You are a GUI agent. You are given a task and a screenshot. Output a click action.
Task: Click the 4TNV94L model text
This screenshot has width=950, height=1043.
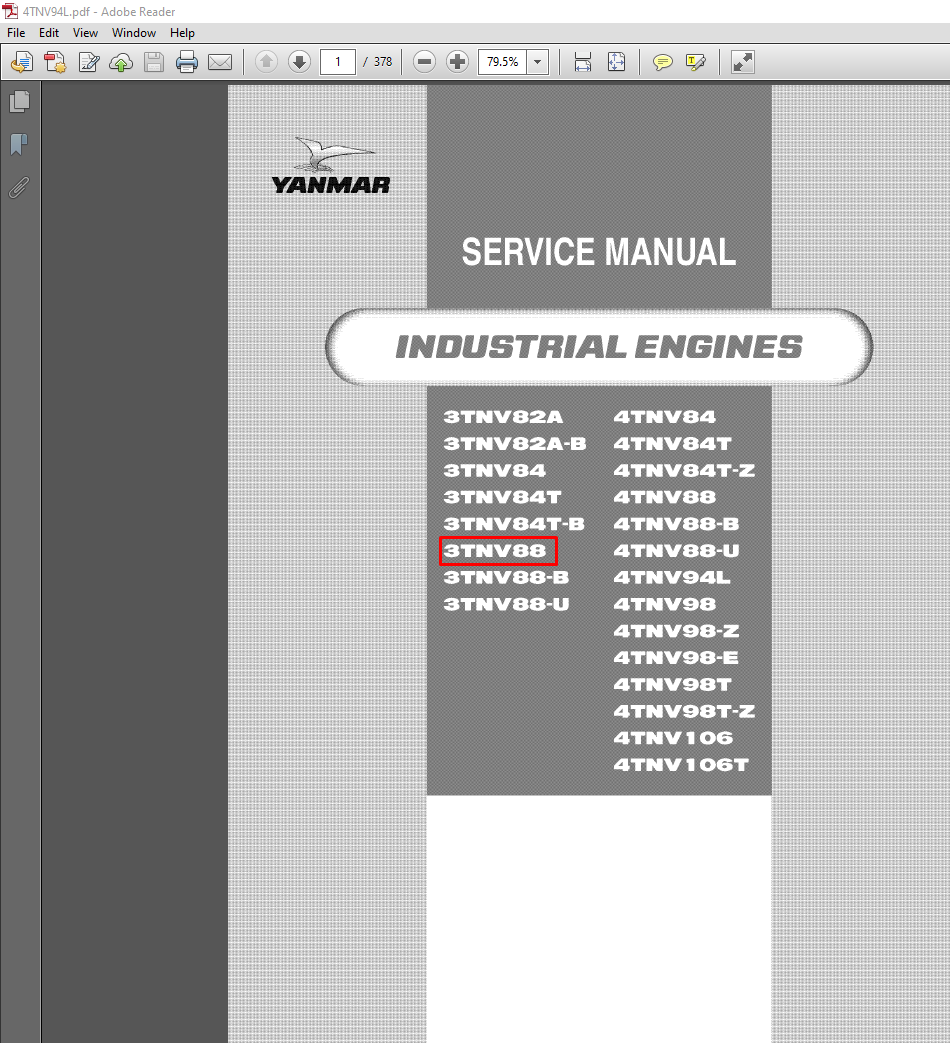click(672, 577)
